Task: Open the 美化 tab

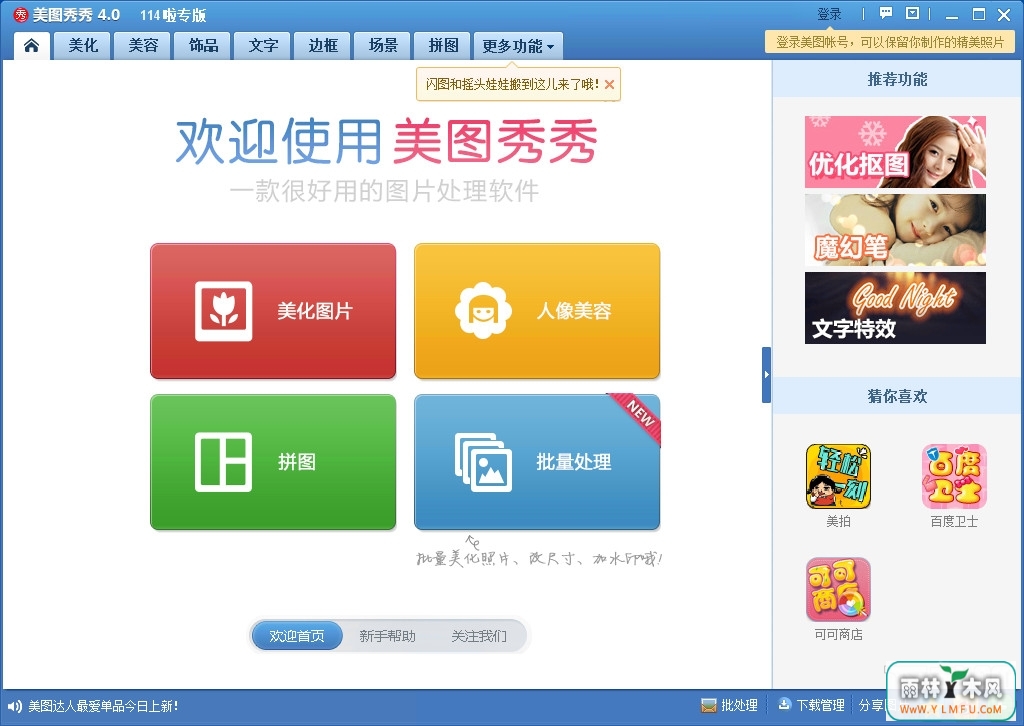Action: coord(83,46)
